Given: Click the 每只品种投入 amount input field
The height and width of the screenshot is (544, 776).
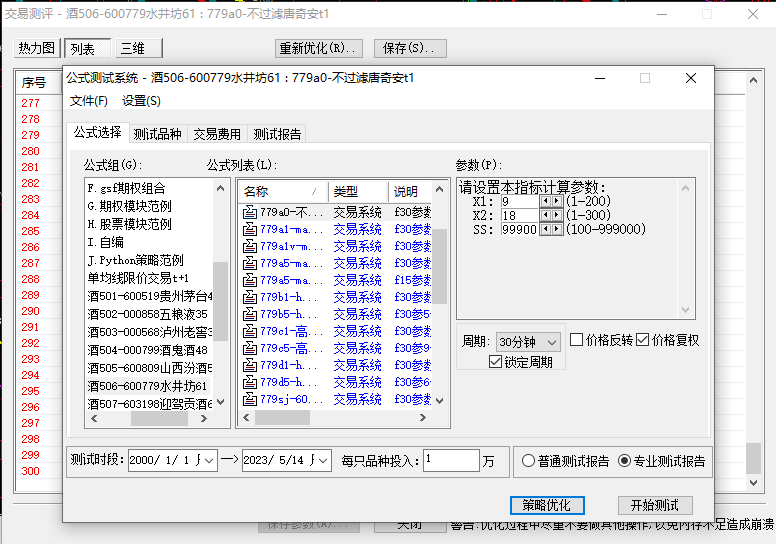Looking at the screenshot, I should [x=450, y=460].
